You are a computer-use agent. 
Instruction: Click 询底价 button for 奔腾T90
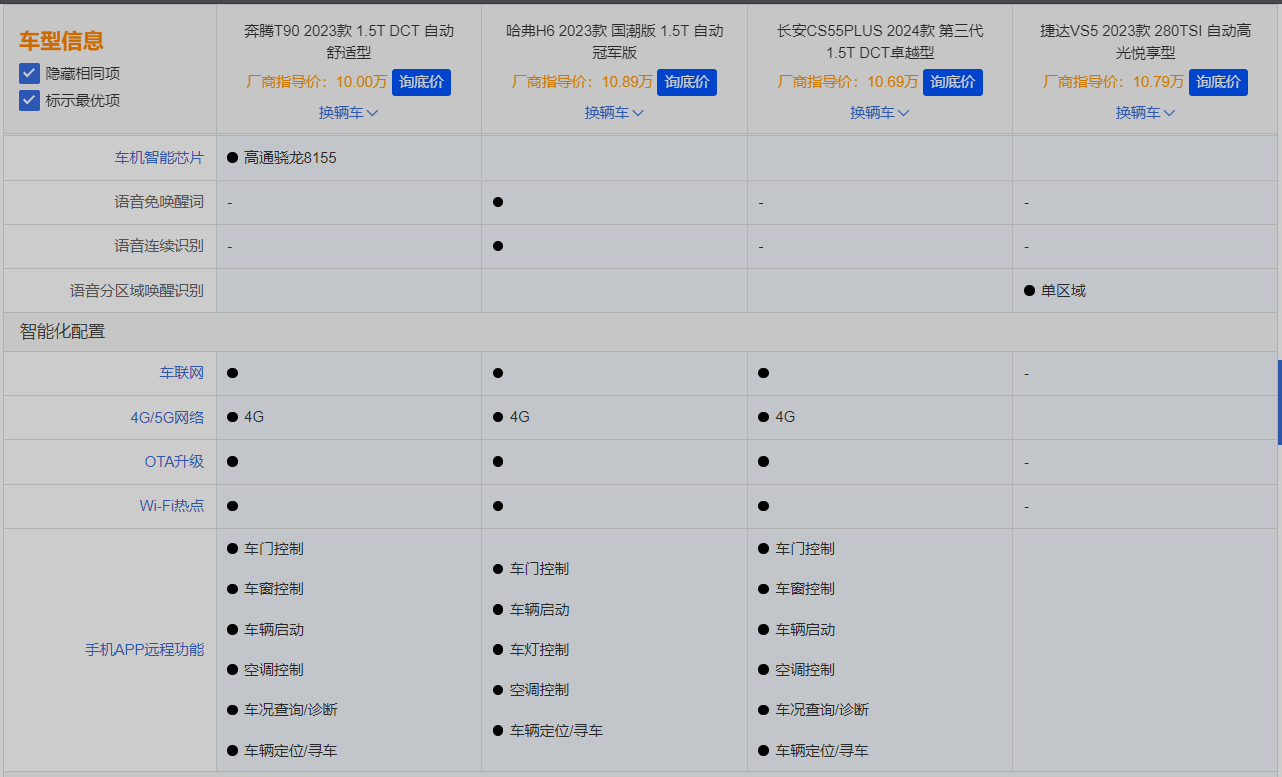421,82
